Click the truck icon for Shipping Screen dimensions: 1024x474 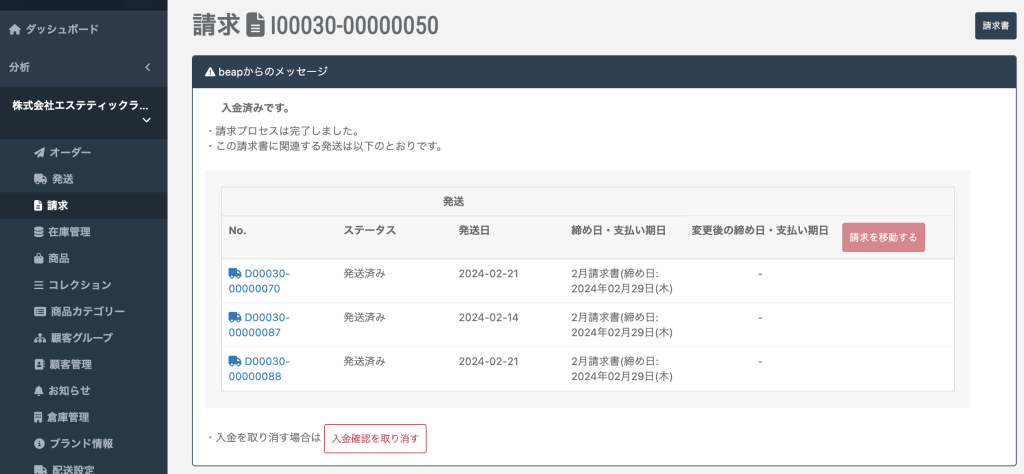pyautogui.click(x=39, y=179)
